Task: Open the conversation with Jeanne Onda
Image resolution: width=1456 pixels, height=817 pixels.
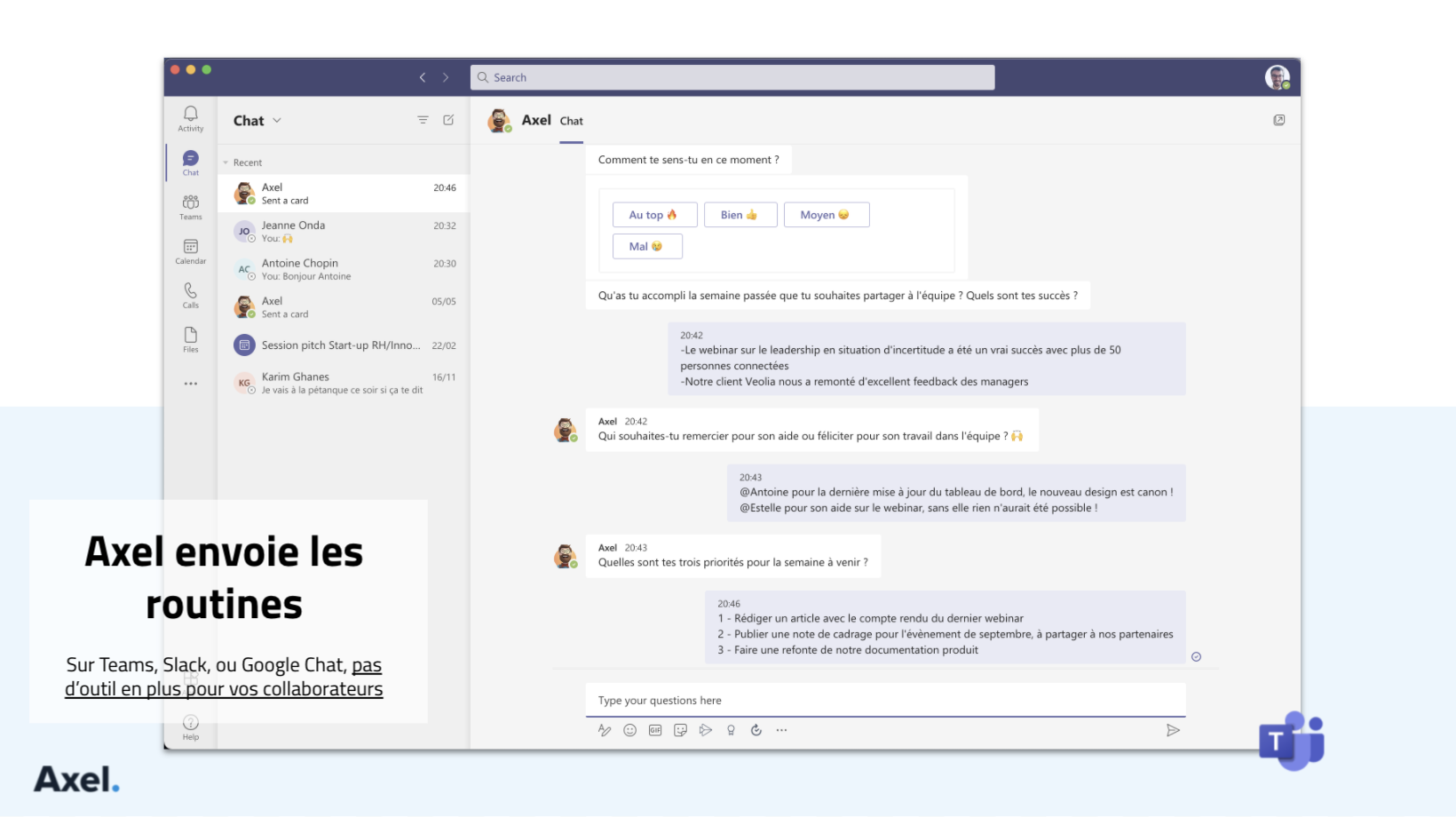Action: [343, 231]
